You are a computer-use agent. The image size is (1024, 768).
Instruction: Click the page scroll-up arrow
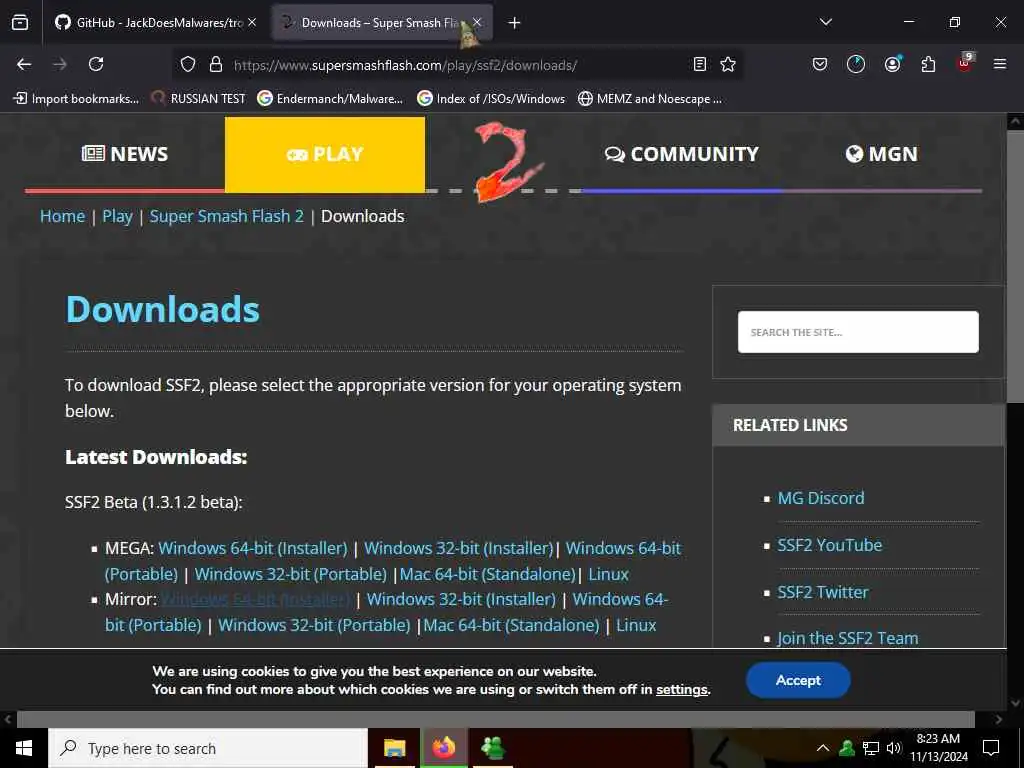pyautogui.click(x=1015, y=121)
